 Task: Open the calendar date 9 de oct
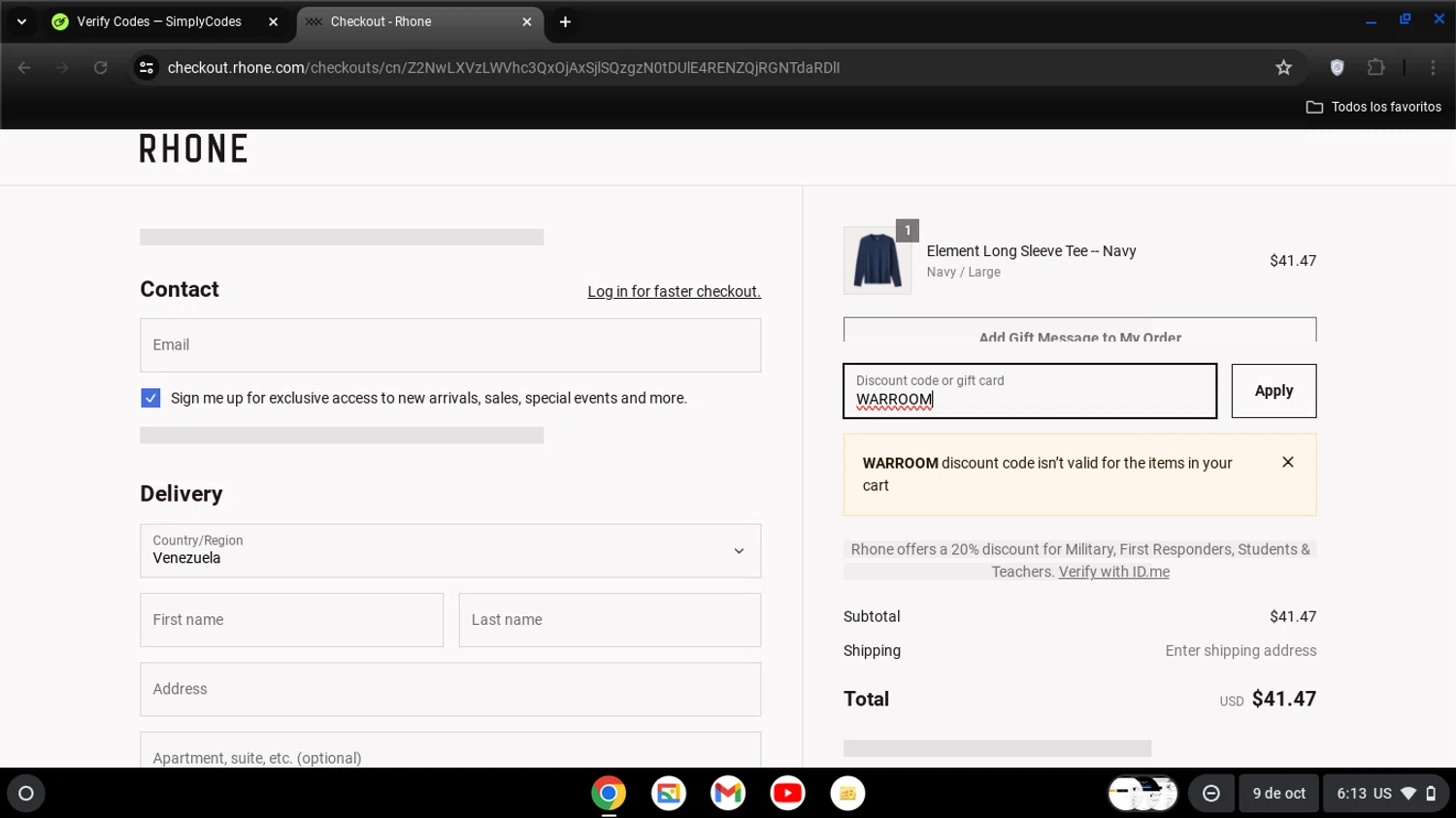pos(1278,794)
